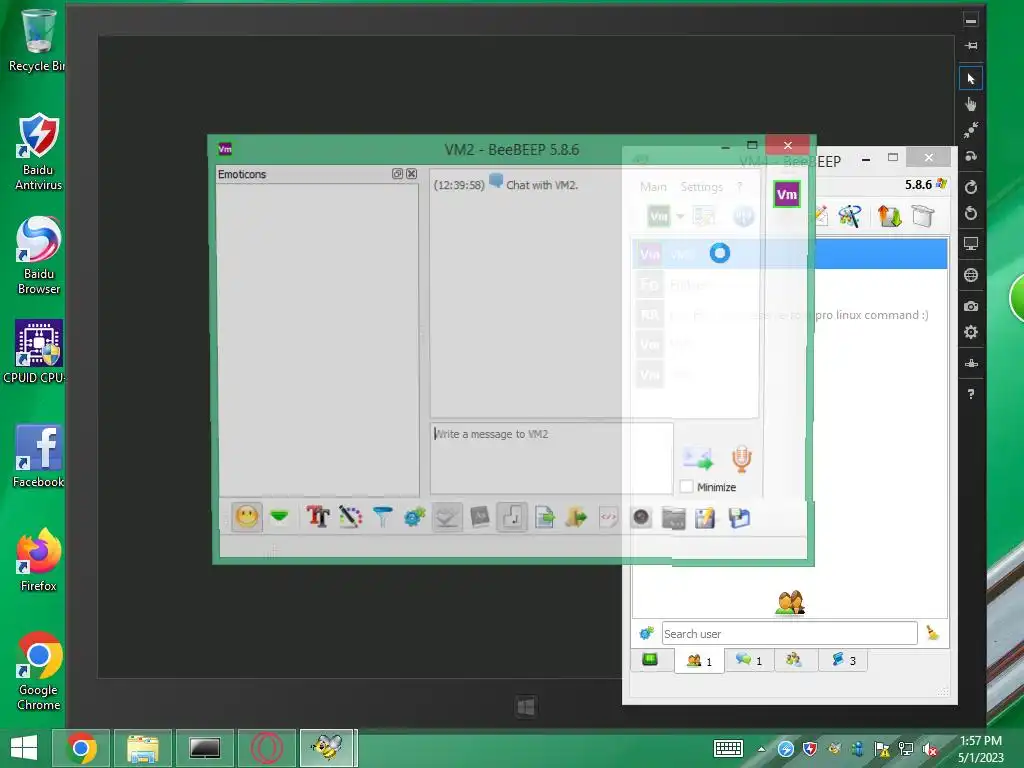
Task: Launch Google Chrome from the taskbar
Action: pos(81,748)
